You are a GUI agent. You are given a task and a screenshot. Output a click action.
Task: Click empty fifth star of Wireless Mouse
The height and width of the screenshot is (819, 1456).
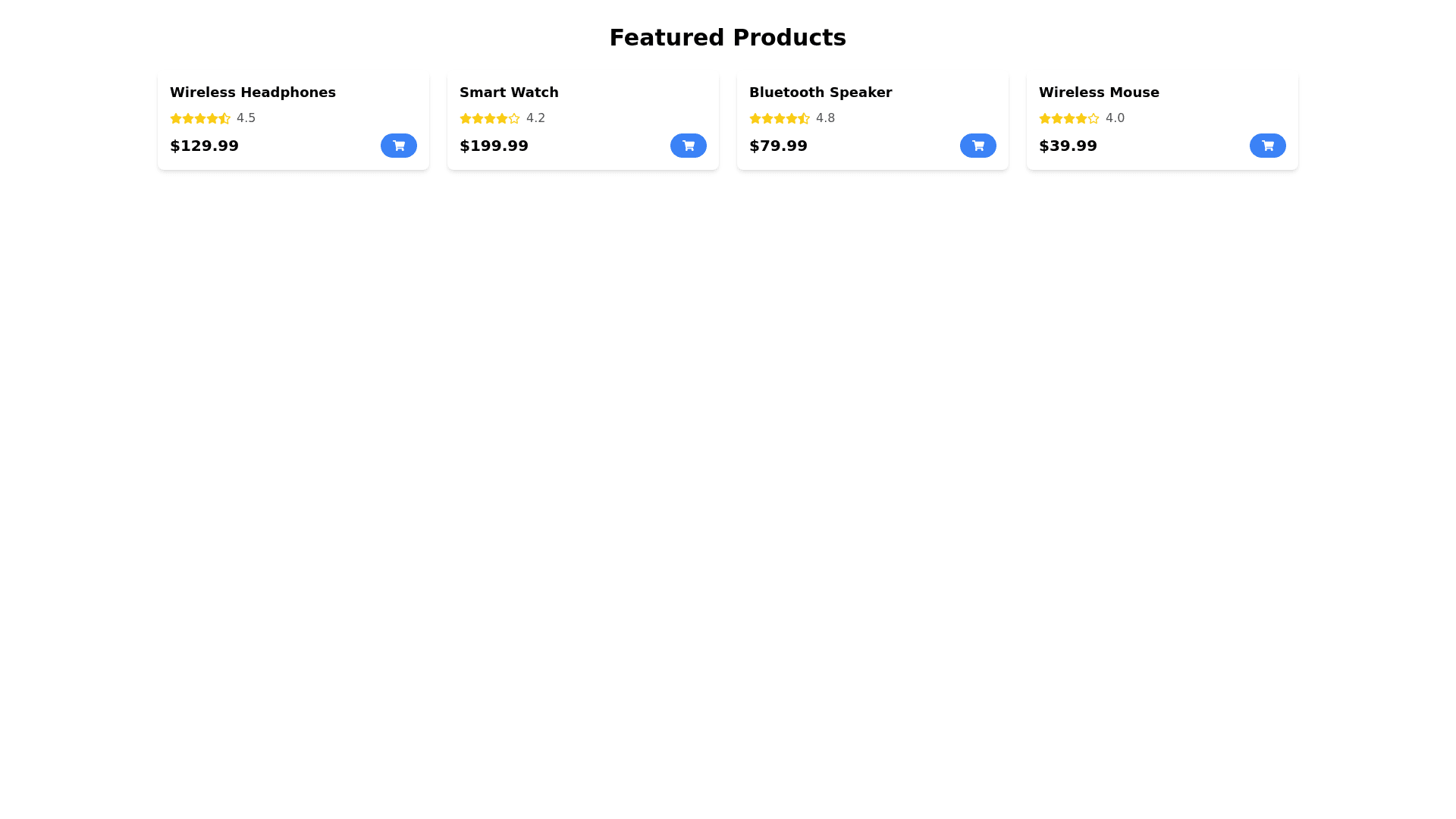pos(1094,118)
